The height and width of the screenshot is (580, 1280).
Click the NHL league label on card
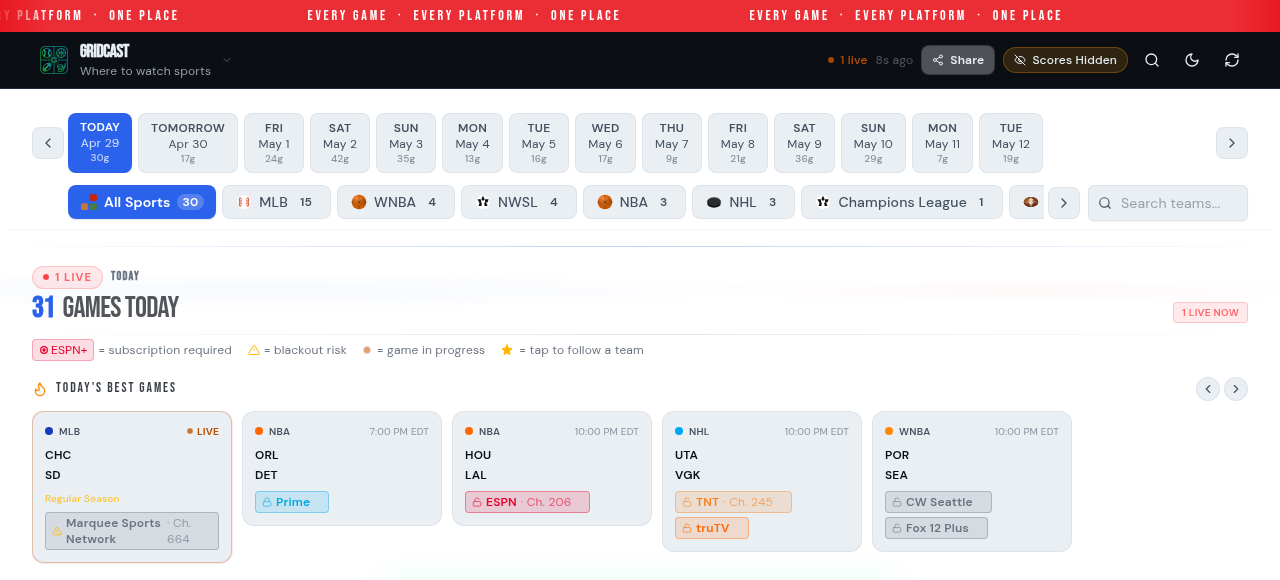699,432
